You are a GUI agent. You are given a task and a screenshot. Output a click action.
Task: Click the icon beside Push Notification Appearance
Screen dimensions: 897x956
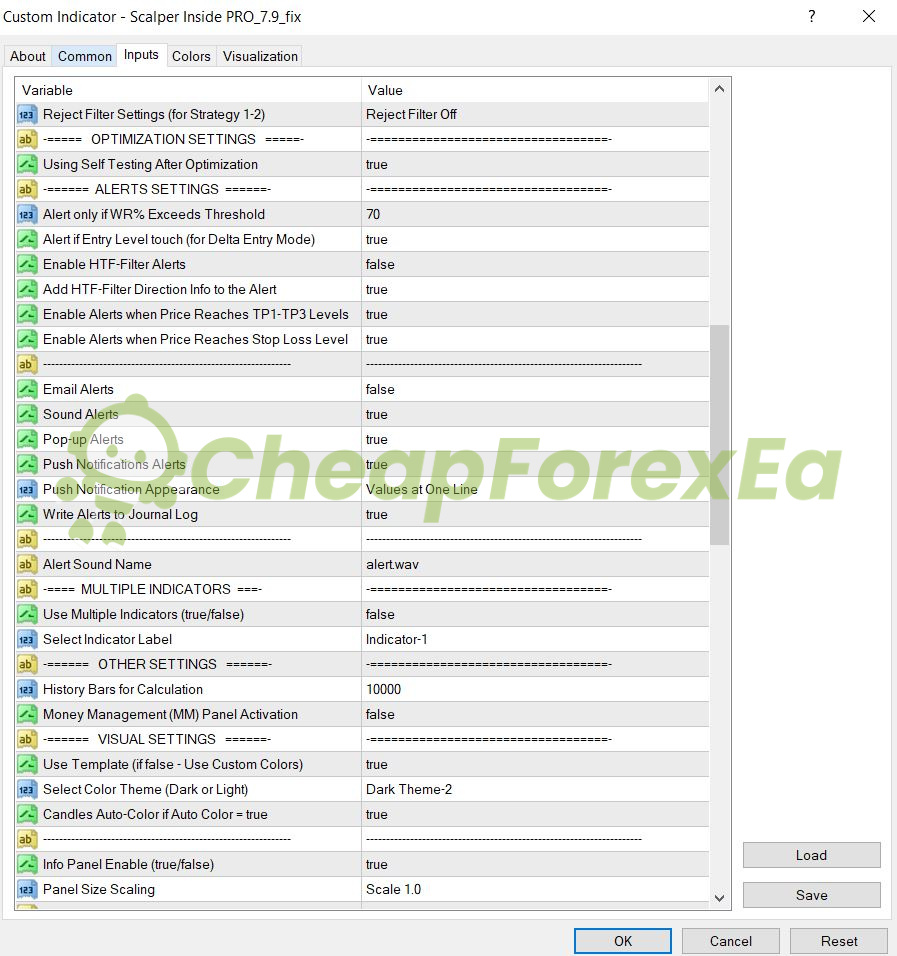tap(26, 490)
